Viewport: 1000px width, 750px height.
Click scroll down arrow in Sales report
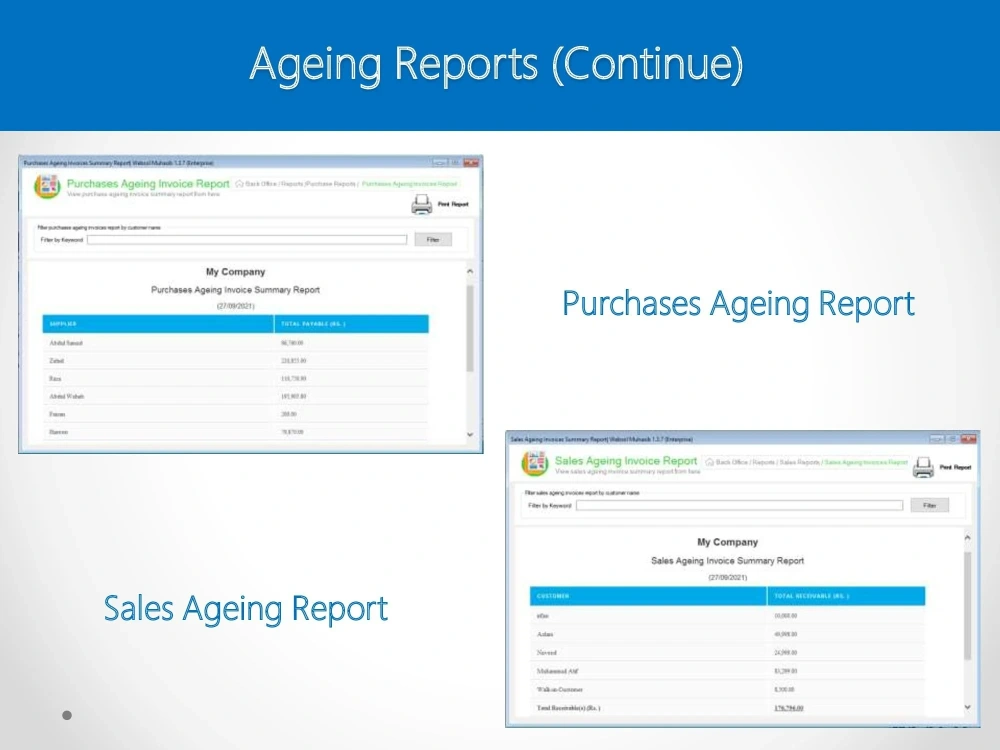pyautogui.click(x=967, y=707)
